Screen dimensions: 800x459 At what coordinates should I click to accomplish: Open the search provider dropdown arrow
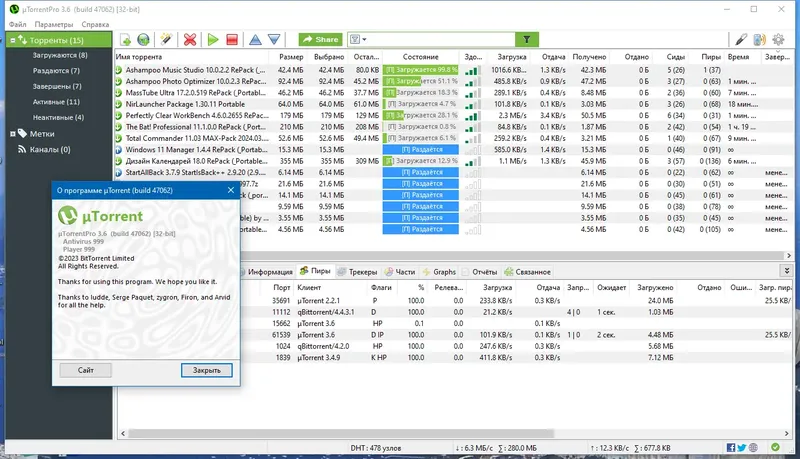point(364,39)
